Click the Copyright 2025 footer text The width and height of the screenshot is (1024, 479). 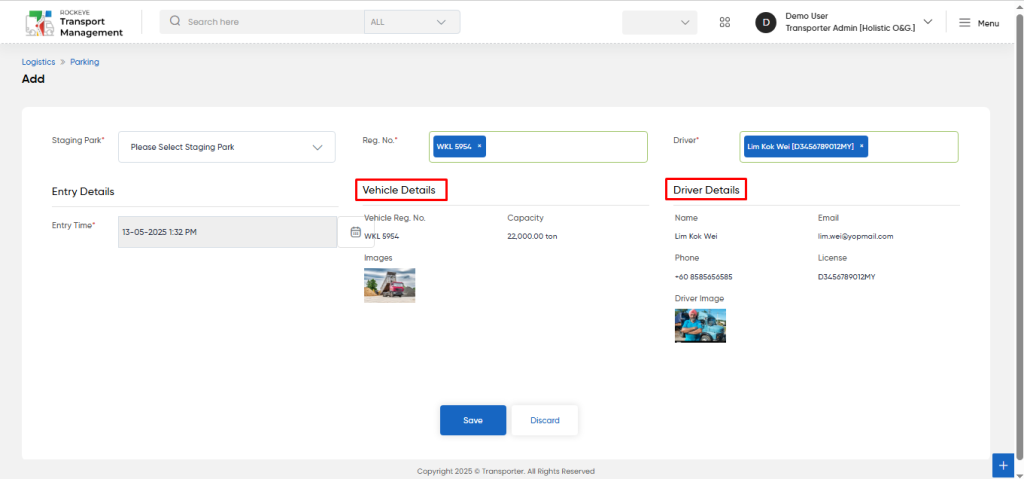tap(506, 471)
